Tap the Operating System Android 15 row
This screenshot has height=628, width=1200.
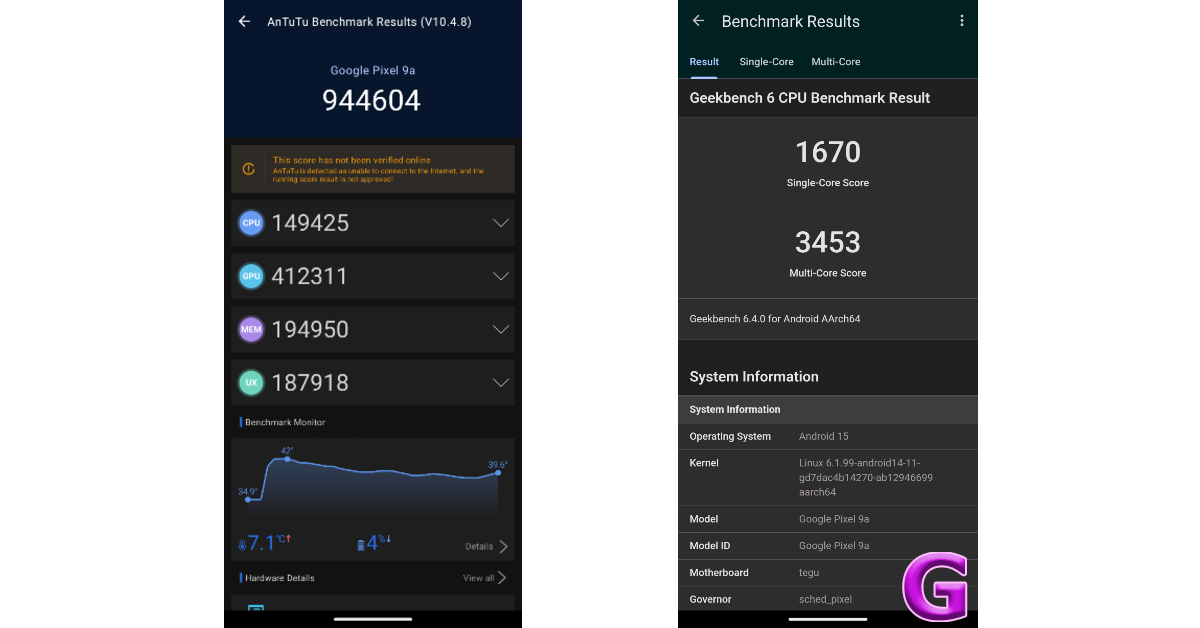[x=828, y=436]
